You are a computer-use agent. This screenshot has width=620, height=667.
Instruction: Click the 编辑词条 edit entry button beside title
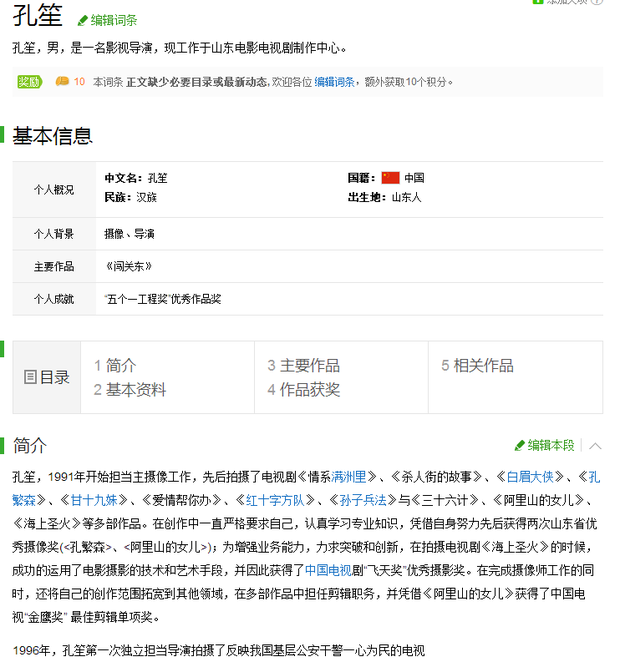pyautogui.click(x=107, y=20)
